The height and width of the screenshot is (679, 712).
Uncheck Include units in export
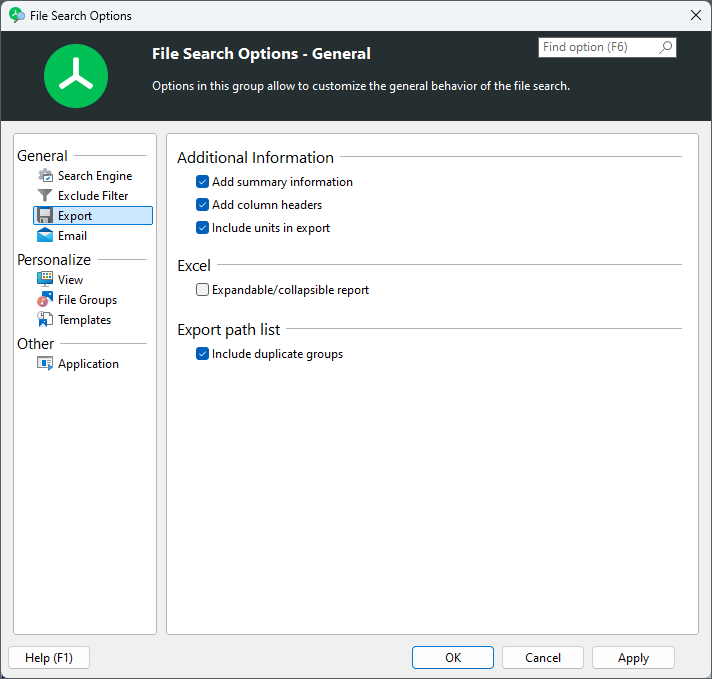point(203,228)
